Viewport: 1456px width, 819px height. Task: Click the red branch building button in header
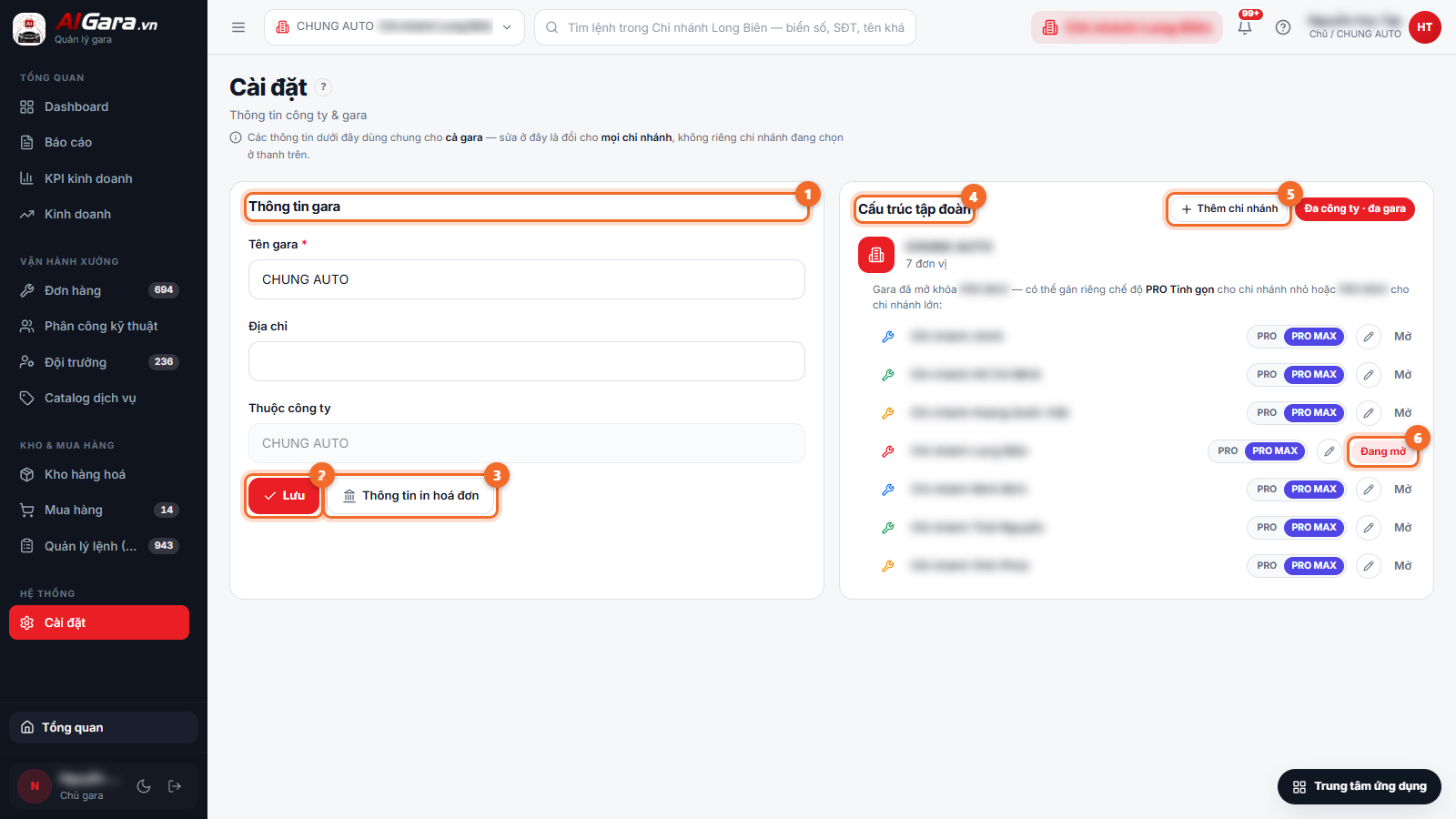pyautogui.click(x=1127, y=27)
